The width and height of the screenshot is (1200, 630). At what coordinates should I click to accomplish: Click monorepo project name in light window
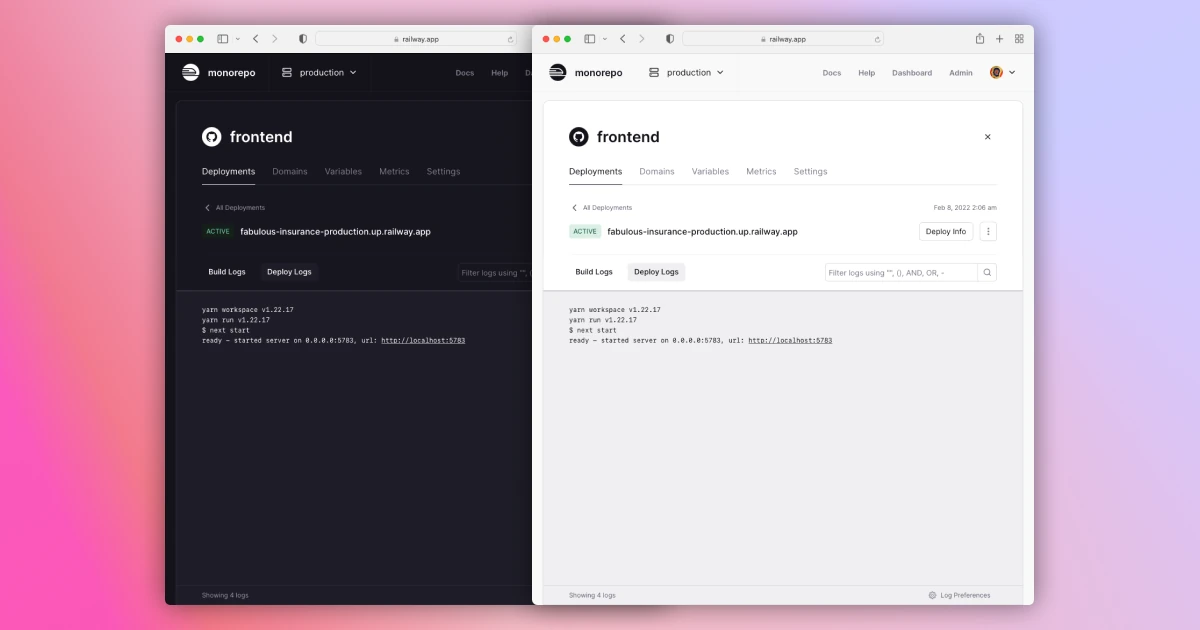598,73
